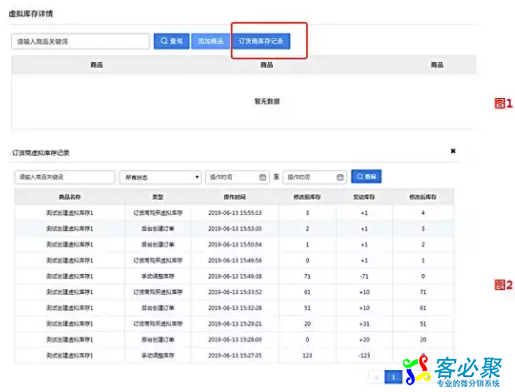Click the 类型 column header
The width and height of the screenshot is (515, 392).
158,197
